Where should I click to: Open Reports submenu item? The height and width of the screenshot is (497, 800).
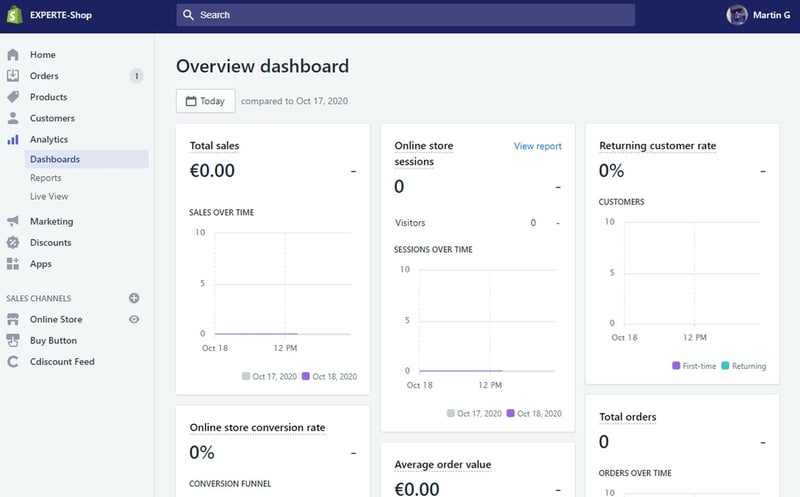[x=45, y=178]
